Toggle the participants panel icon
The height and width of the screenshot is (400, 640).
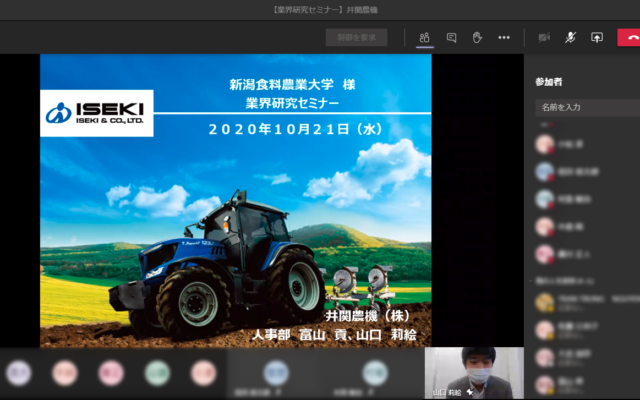tap(424, 38)
